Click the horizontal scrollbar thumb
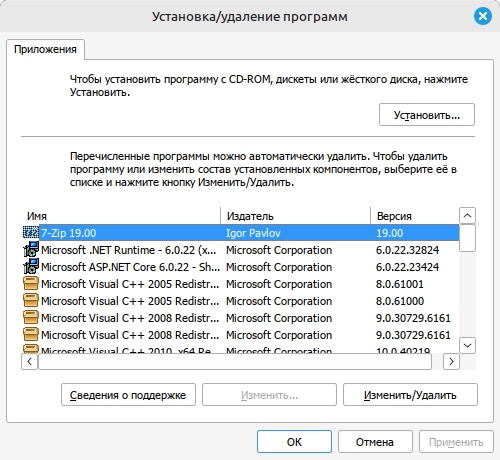The width and height of the screenshot is (500, 460). pyautogui.click(x=235, y=361)
